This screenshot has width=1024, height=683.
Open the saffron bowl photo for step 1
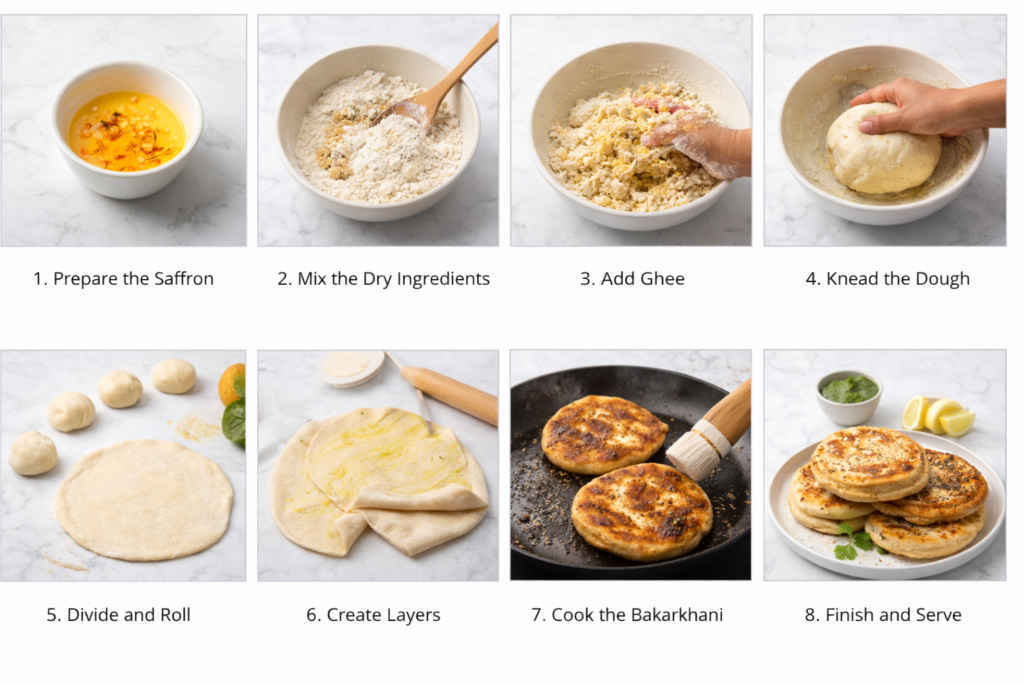pos(124,131)
